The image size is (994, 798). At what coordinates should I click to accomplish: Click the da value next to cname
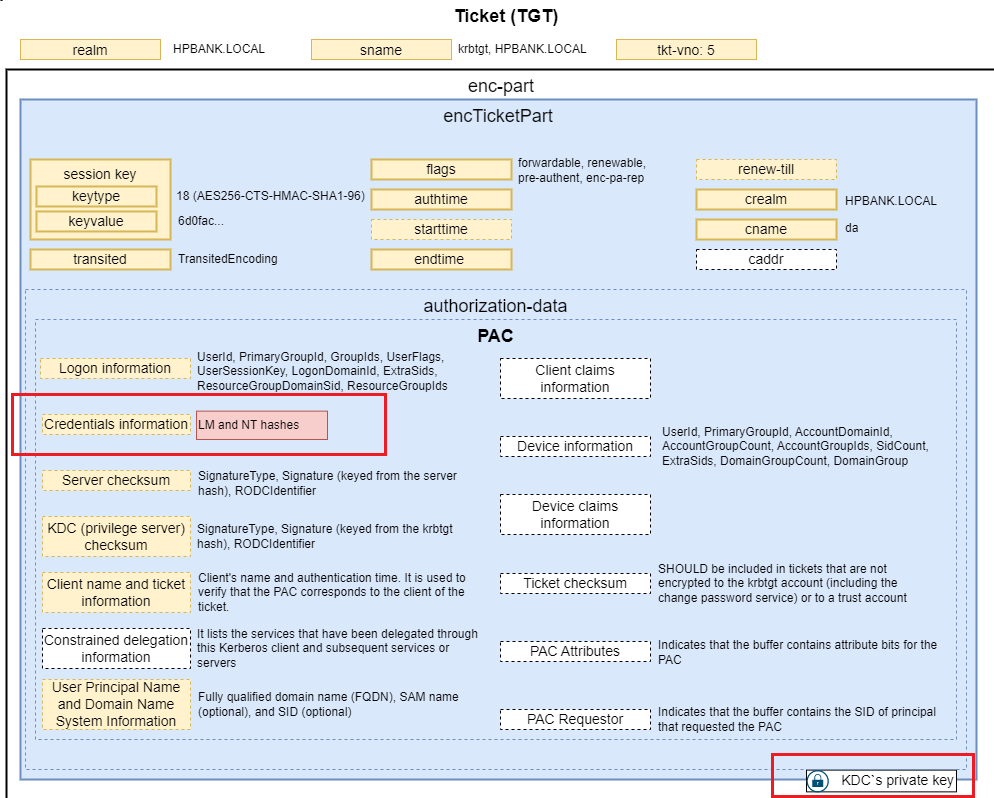[x=851, y=228]
